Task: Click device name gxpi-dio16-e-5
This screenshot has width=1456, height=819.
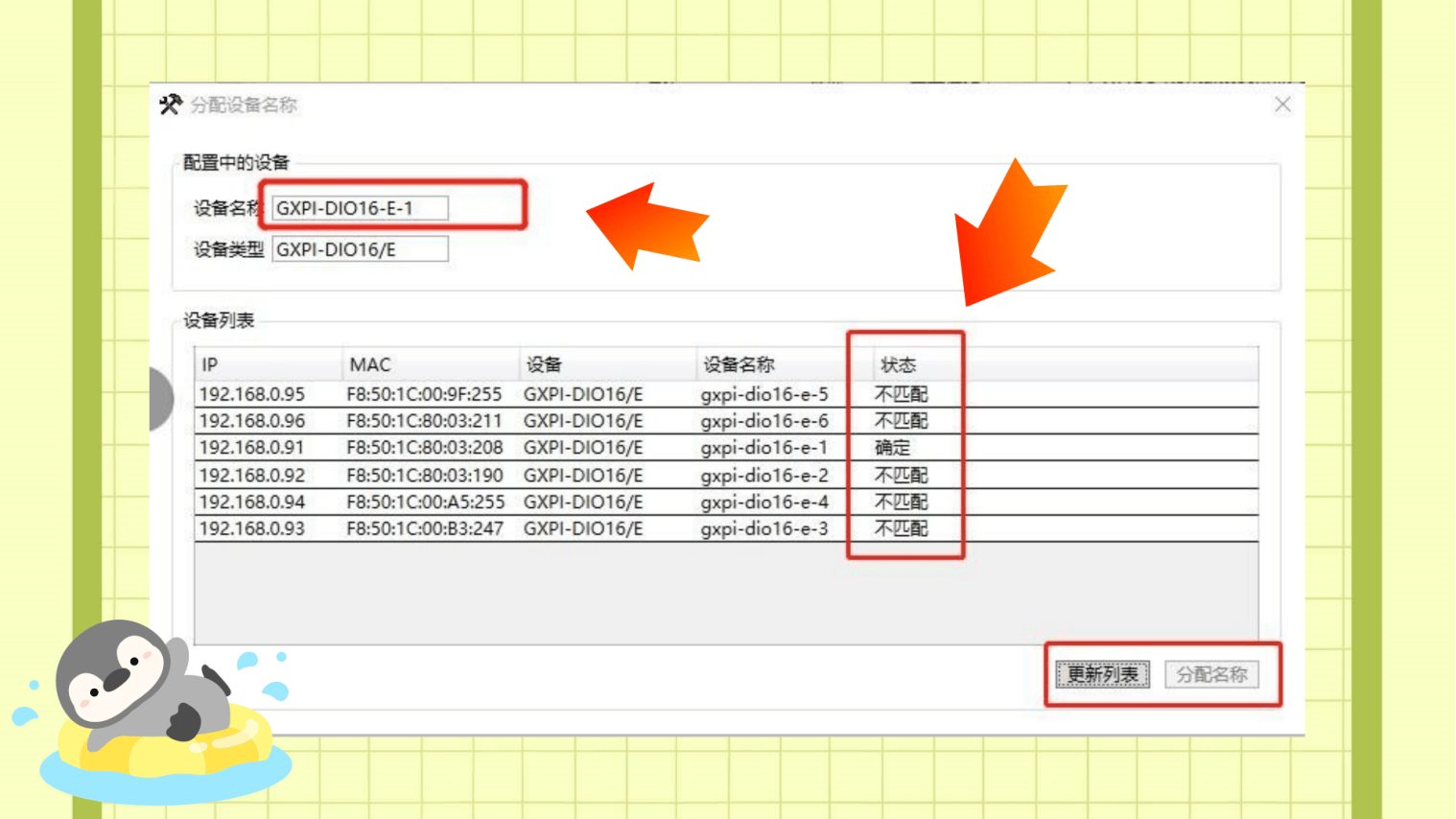Action: 764,394
